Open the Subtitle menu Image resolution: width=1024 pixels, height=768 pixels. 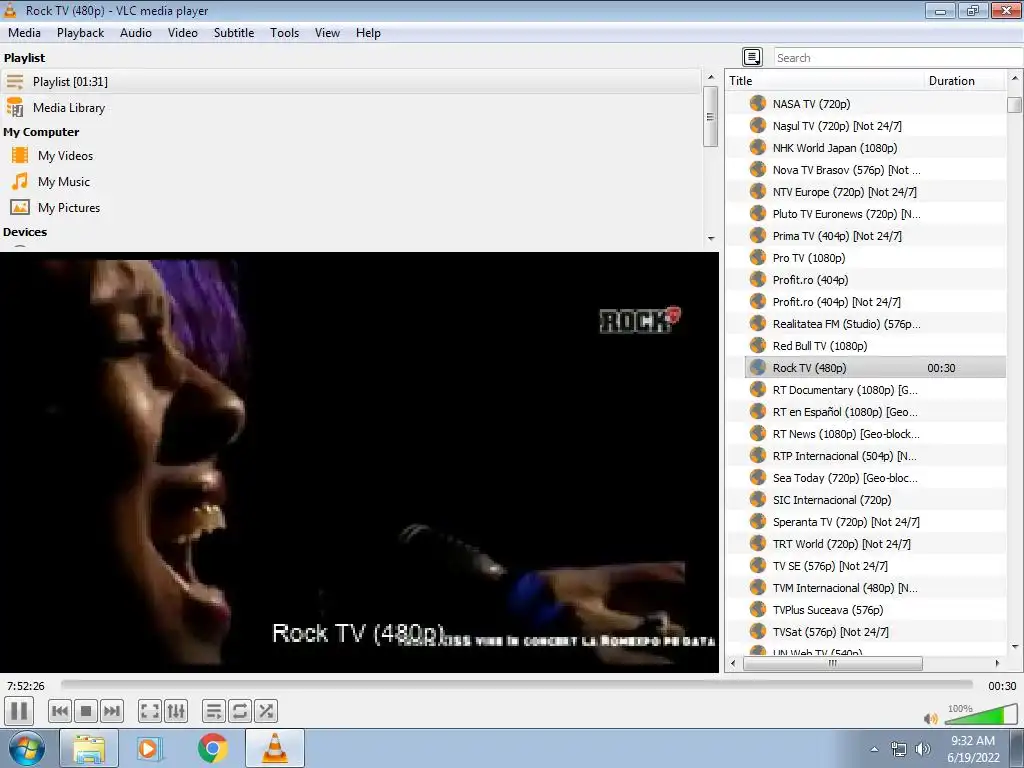(234, 33)
